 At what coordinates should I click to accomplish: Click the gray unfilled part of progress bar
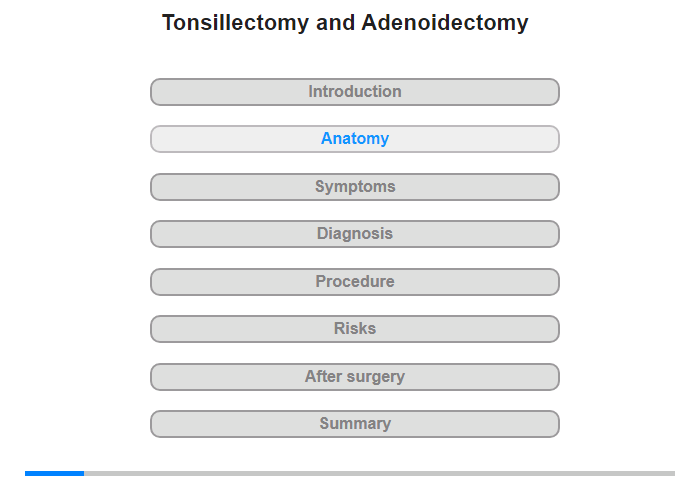click(379, 473)
